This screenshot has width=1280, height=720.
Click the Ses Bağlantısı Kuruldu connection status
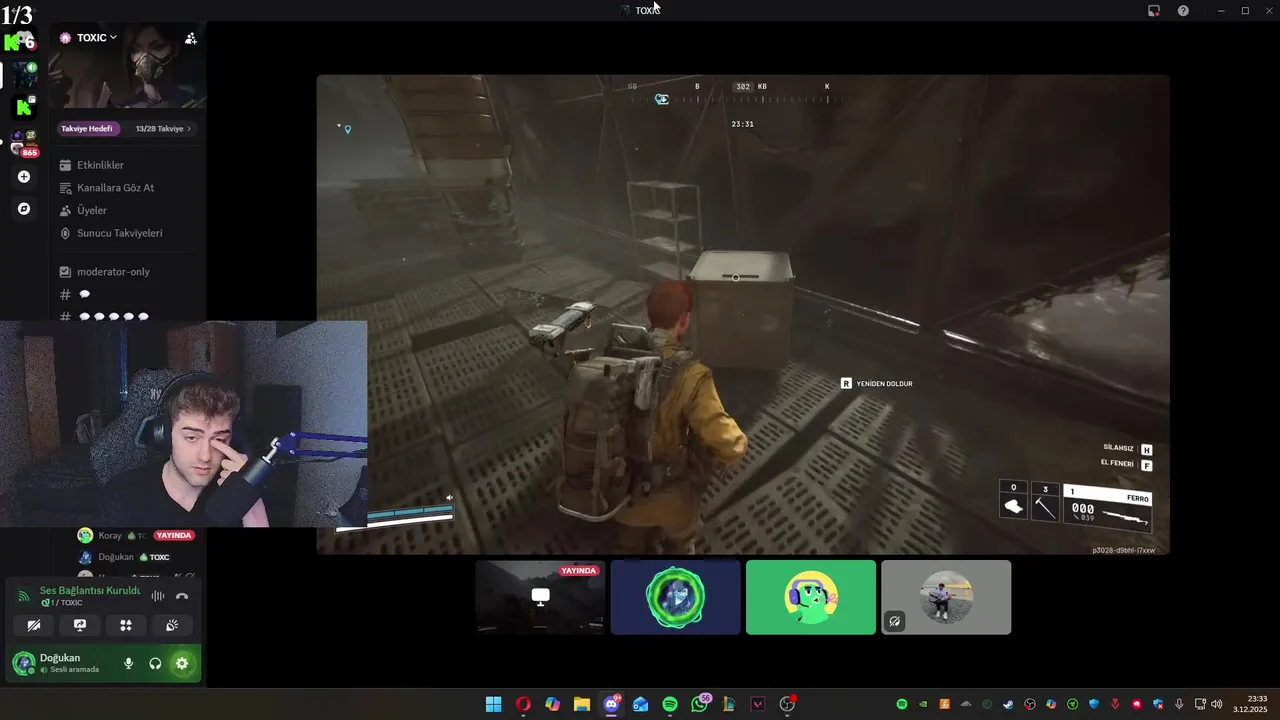(90, 590)
